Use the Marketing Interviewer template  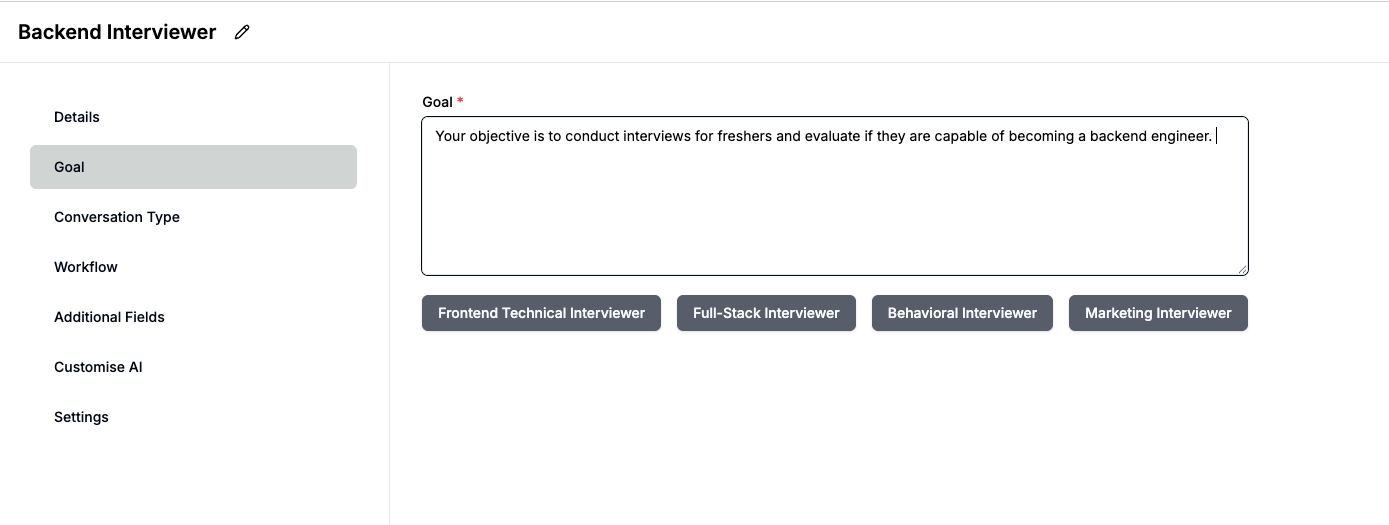coord(1158,313)
